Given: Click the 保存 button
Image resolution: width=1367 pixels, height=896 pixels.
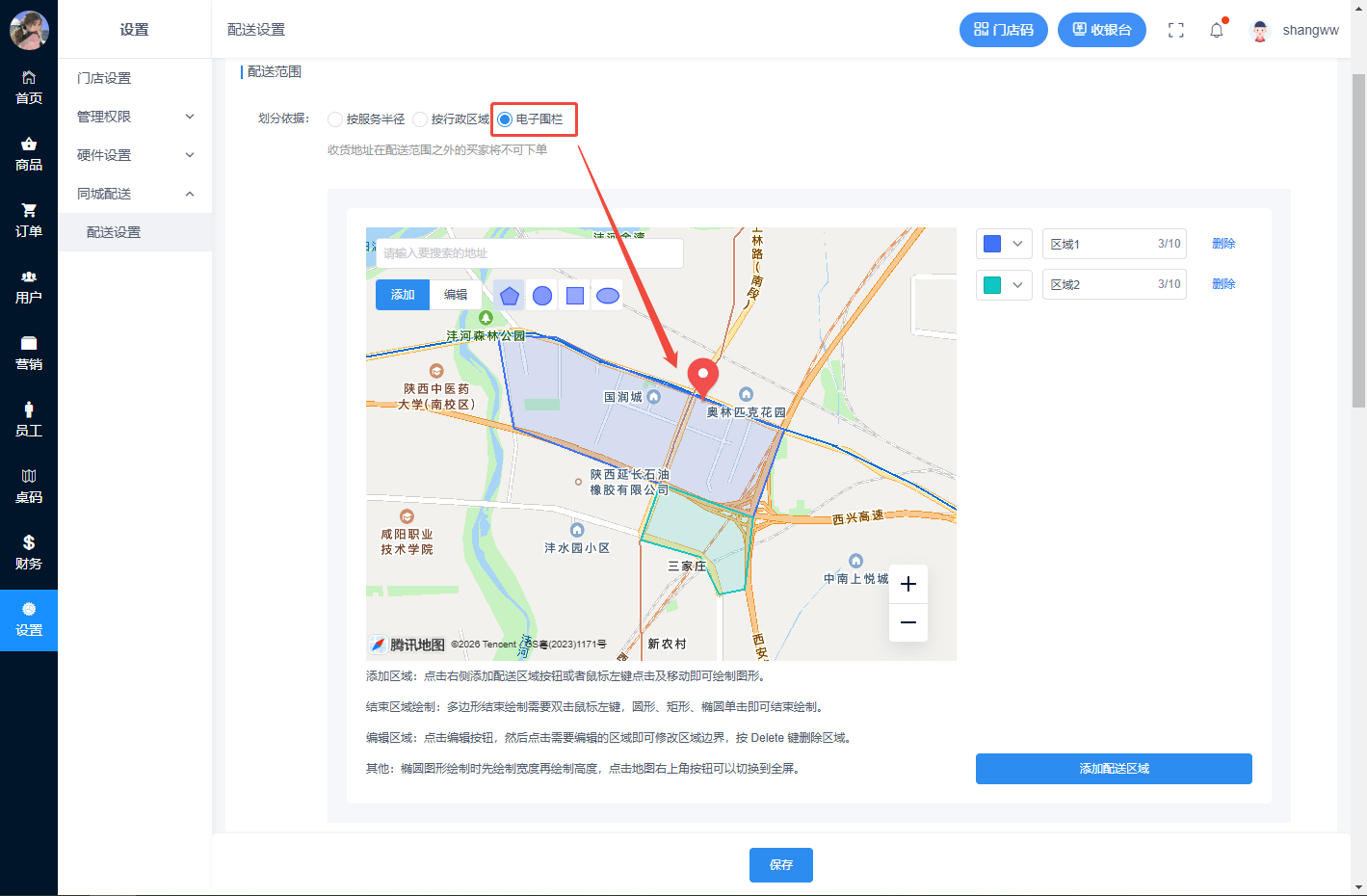Looking at the screenshot, I should click(780, 865).
